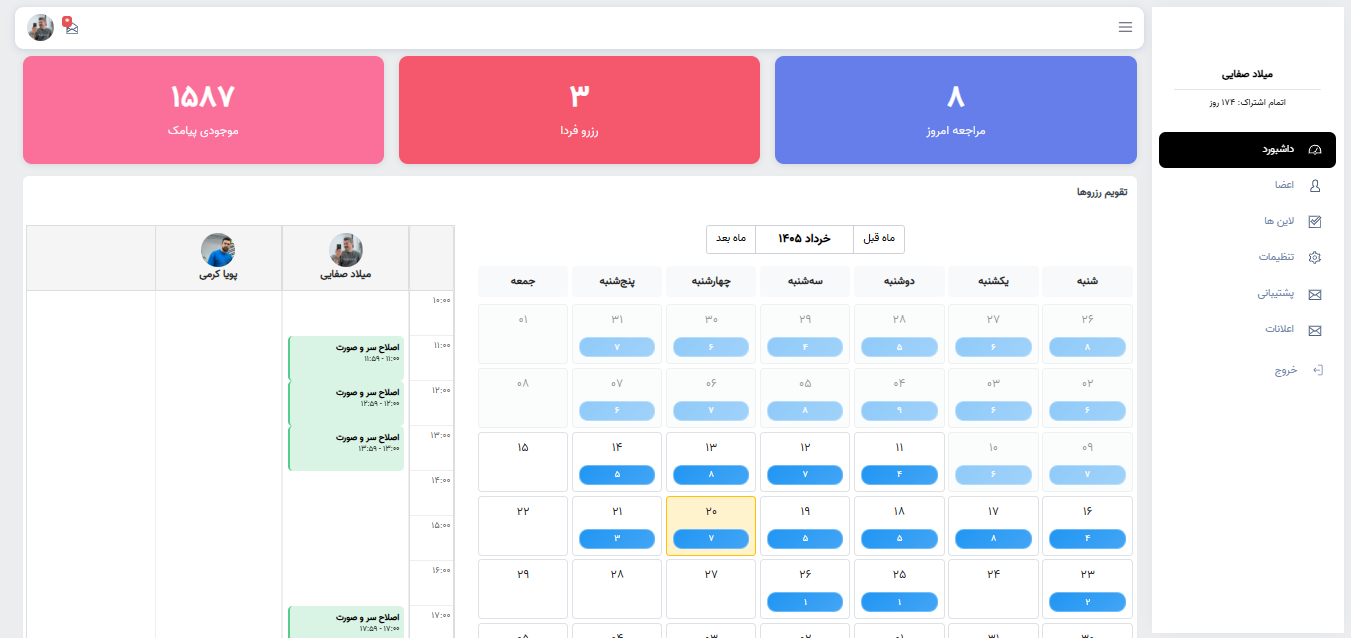Open the موجودی پیامک pink card
The height and width of the screenshot is (638, 1351).
point(203,110)
